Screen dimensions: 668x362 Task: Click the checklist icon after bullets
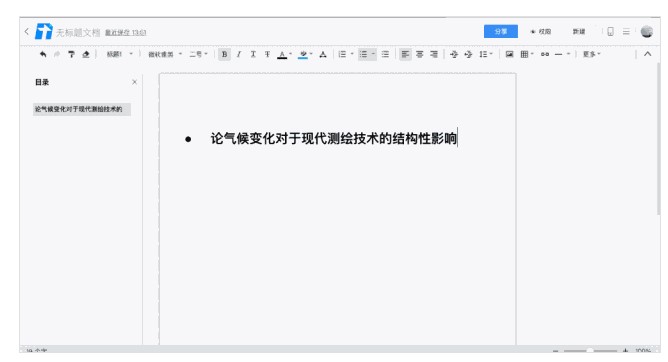[x=385, y=54]
